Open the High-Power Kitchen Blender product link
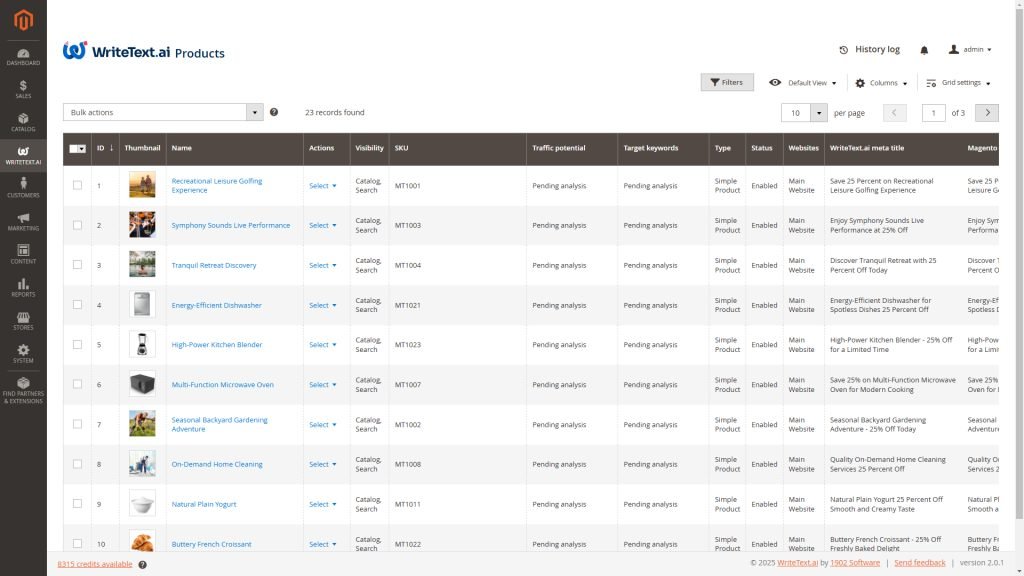Screen dimensions: 1024x576 (x=216, y=344)
